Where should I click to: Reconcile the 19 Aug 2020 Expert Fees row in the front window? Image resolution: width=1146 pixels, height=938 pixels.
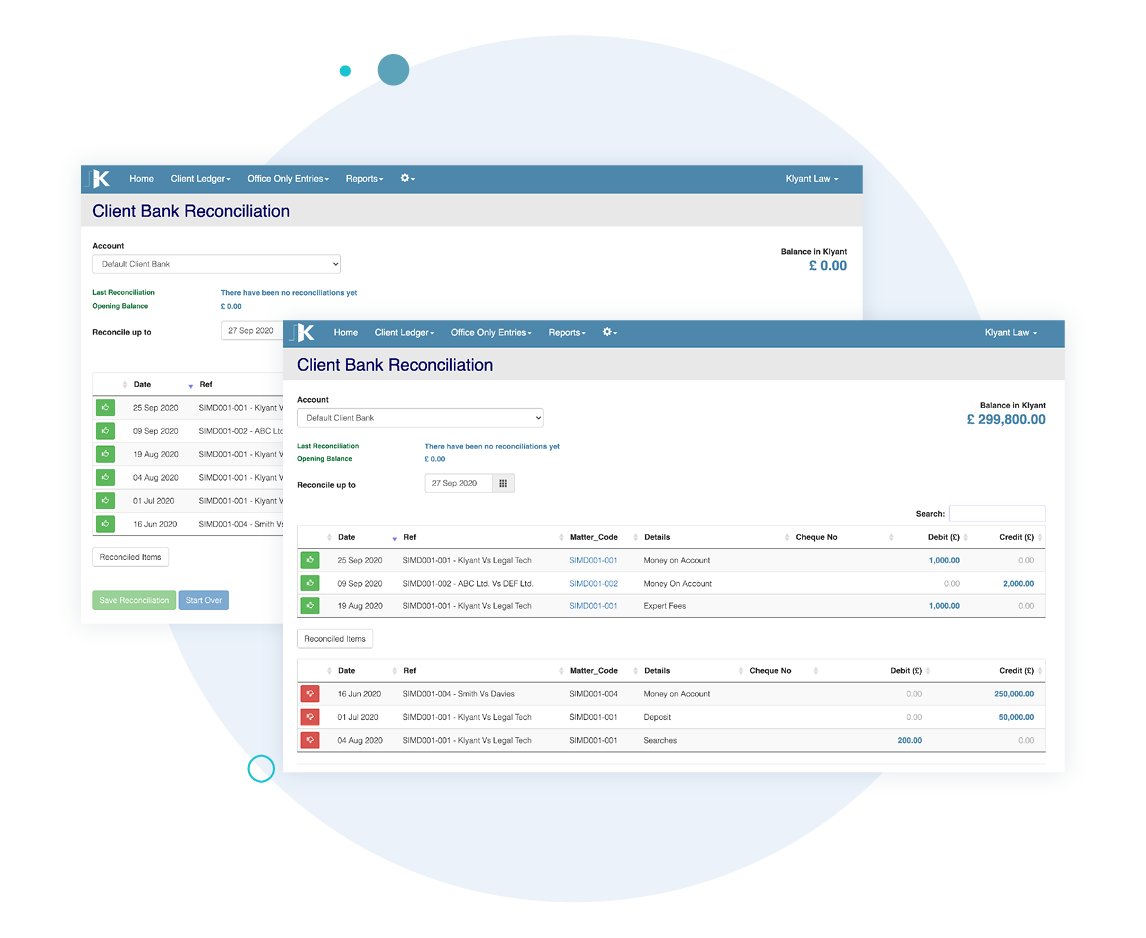coord(310,605)
